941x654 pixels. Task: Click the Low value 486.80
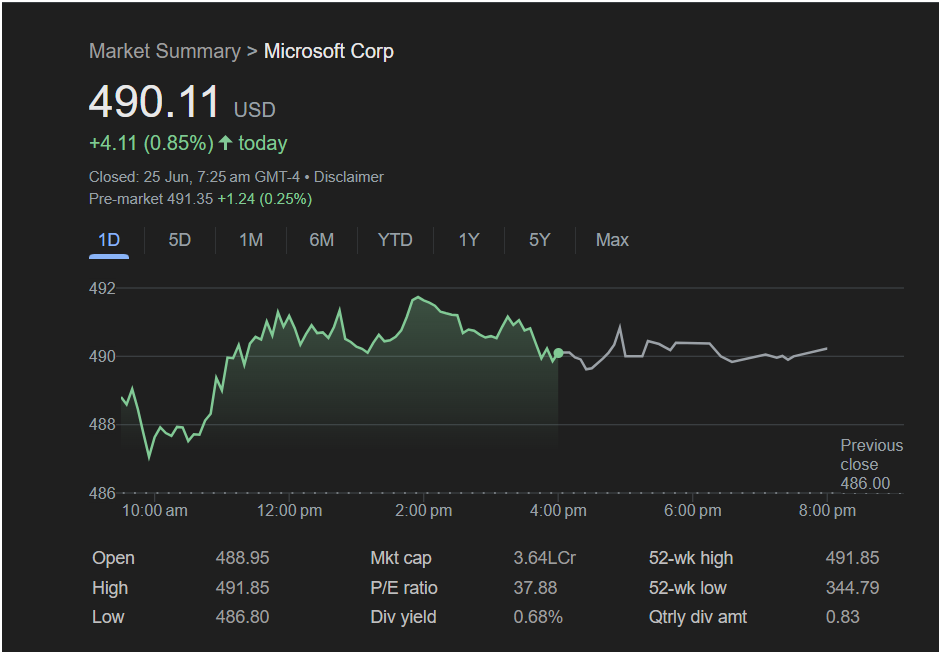point(242,617)
